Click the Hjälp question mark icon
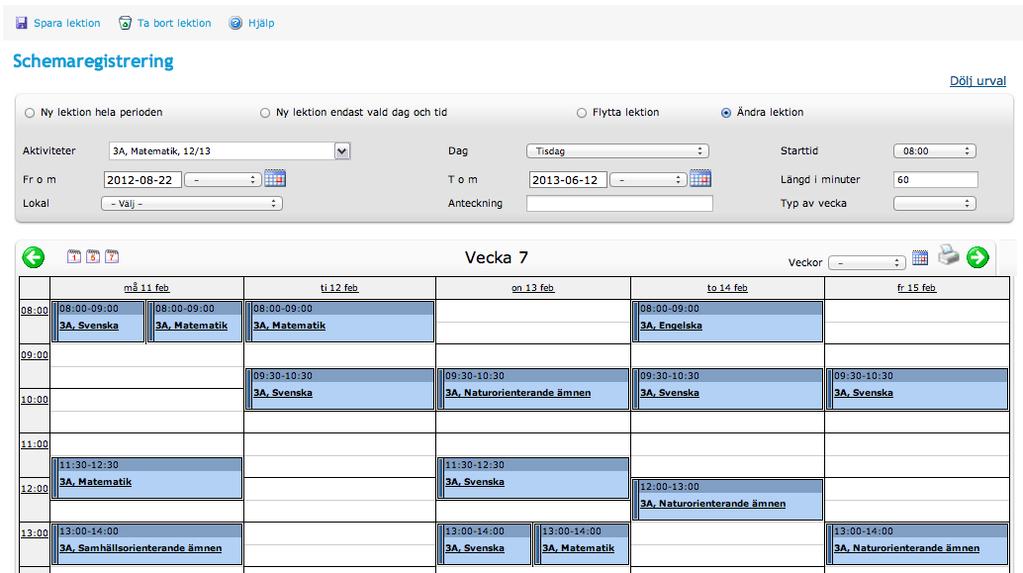 (236, 23)
